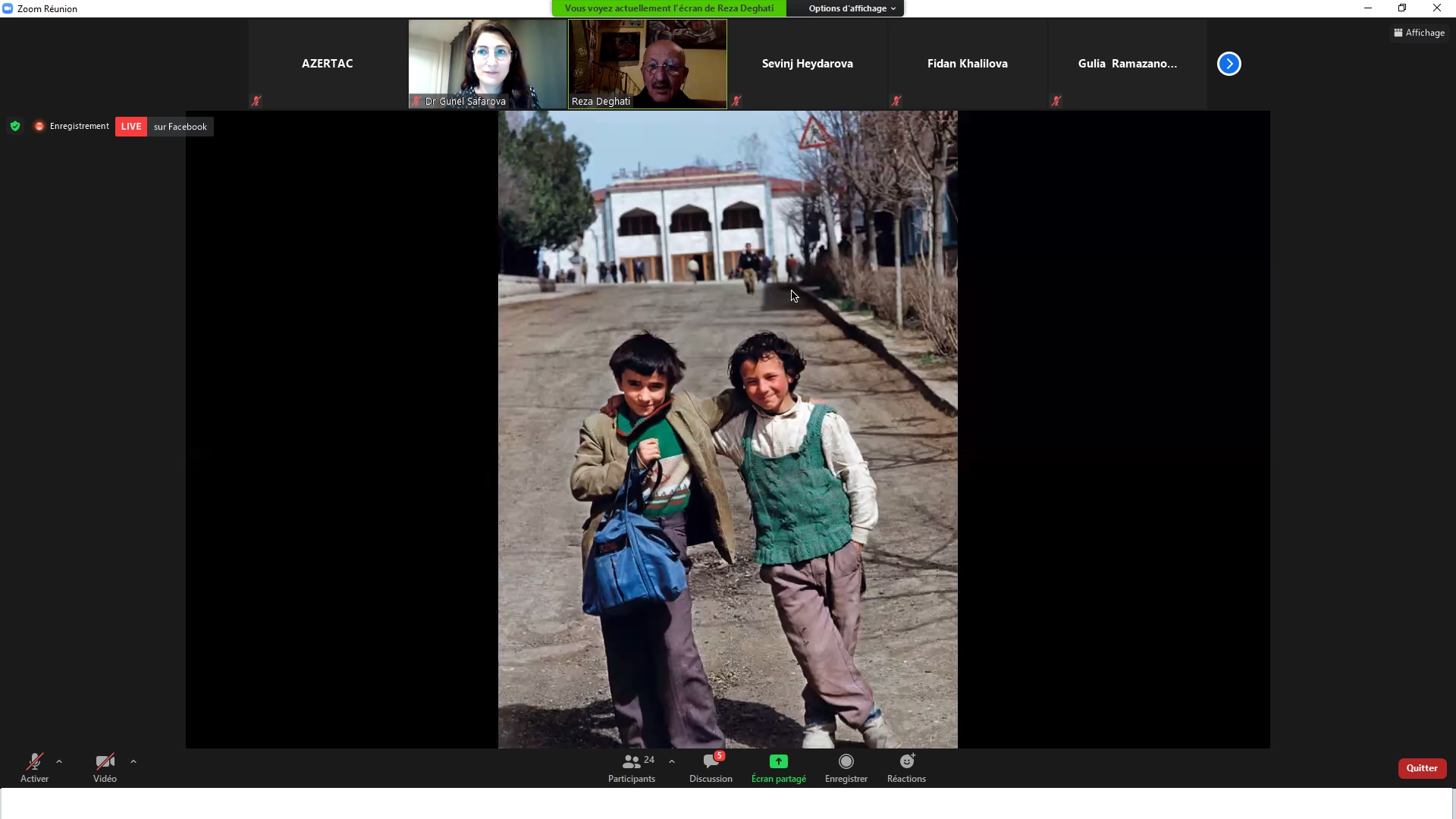Screen dimensions: 1456x819
Task: Click the LIVE badge
Action: coord(131,127)
